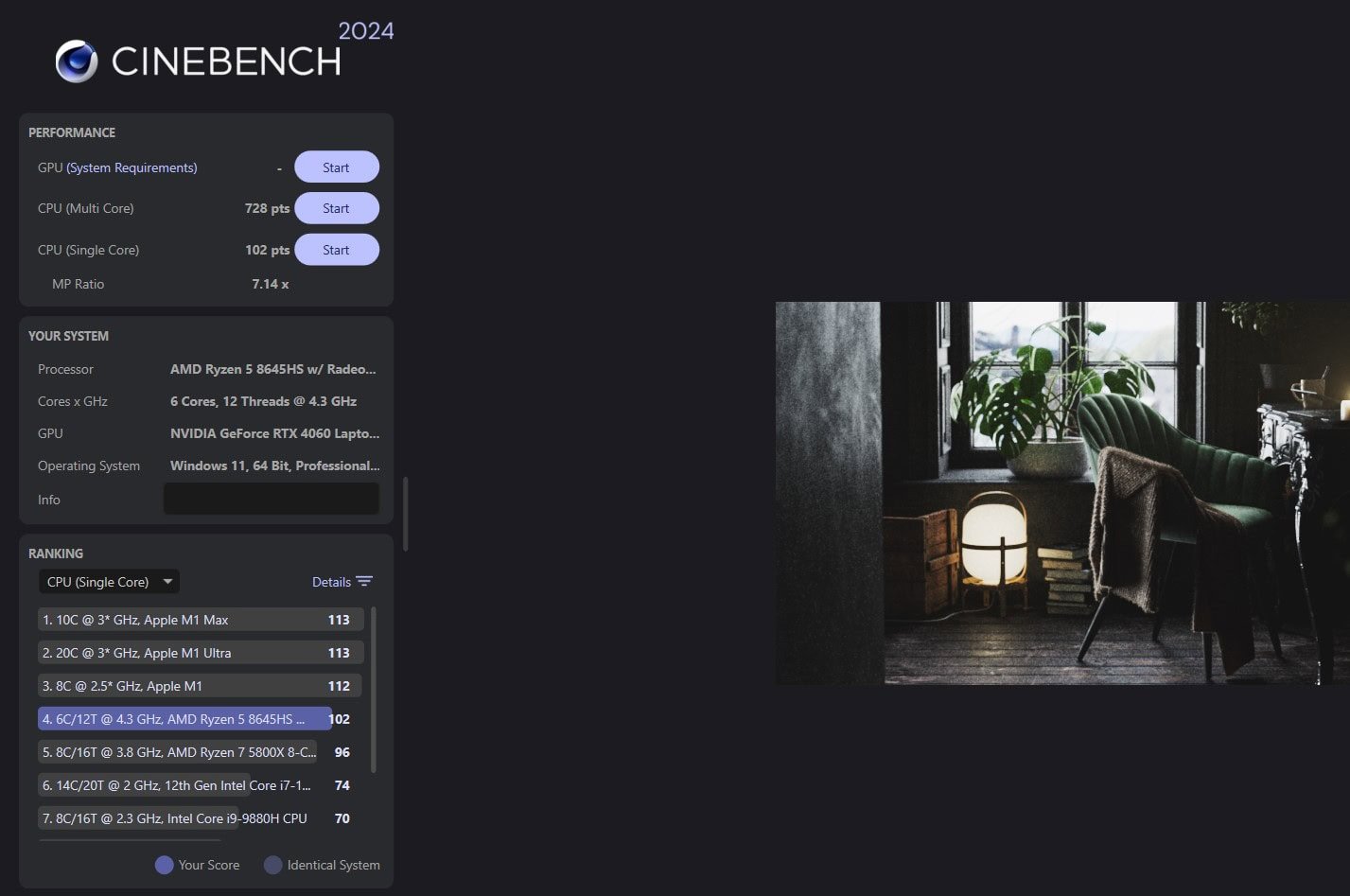Start the CPU Single Core benchmark
1350x896 pixels.
click(x=337, y=250)
